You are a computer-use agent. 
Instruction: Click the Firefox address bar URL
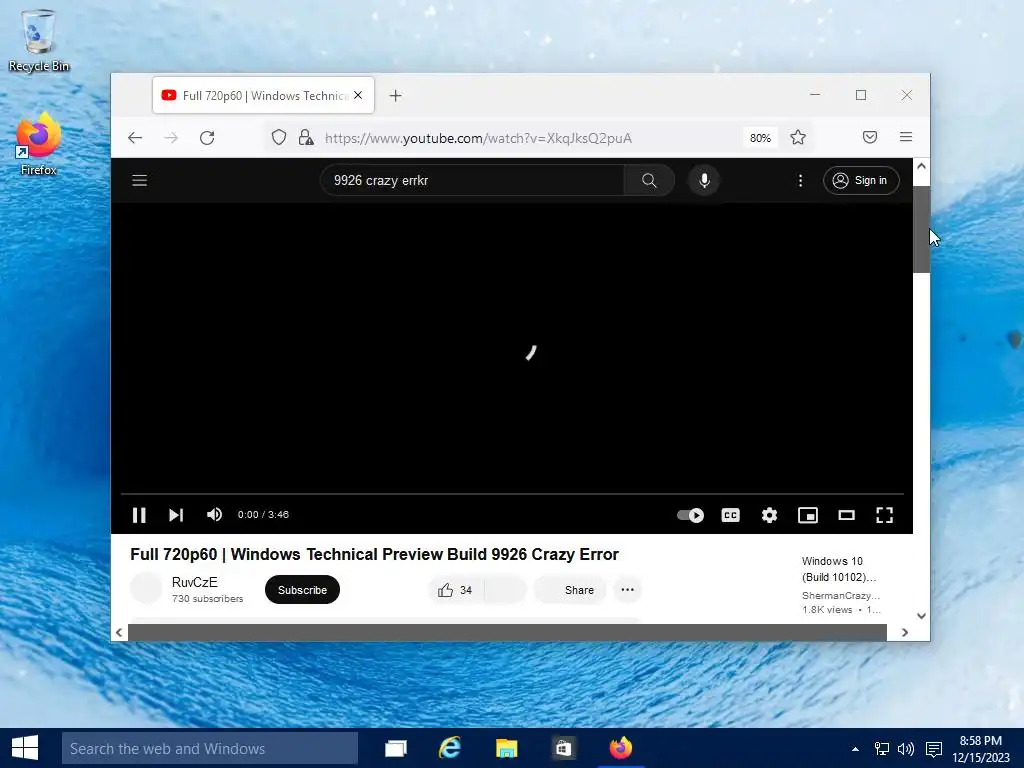[478, 138]
